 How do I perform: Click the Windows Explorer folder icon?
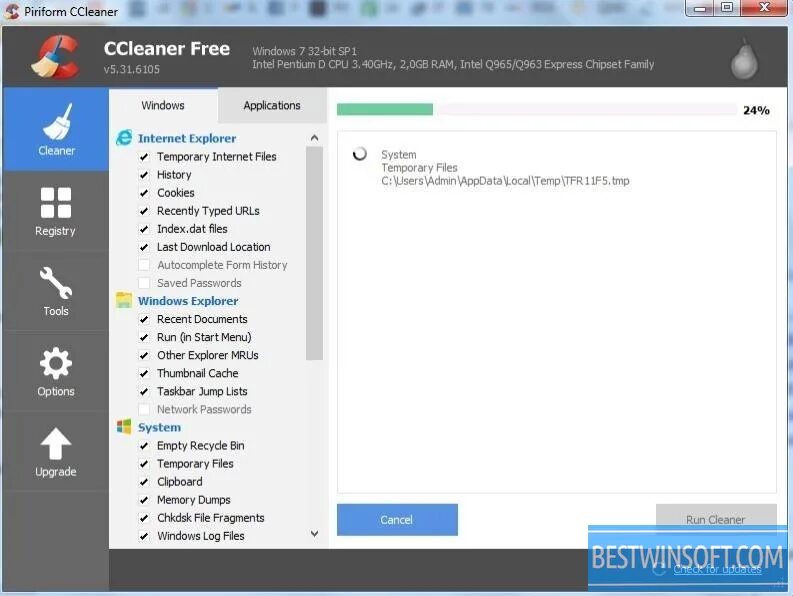coord(124,300)
